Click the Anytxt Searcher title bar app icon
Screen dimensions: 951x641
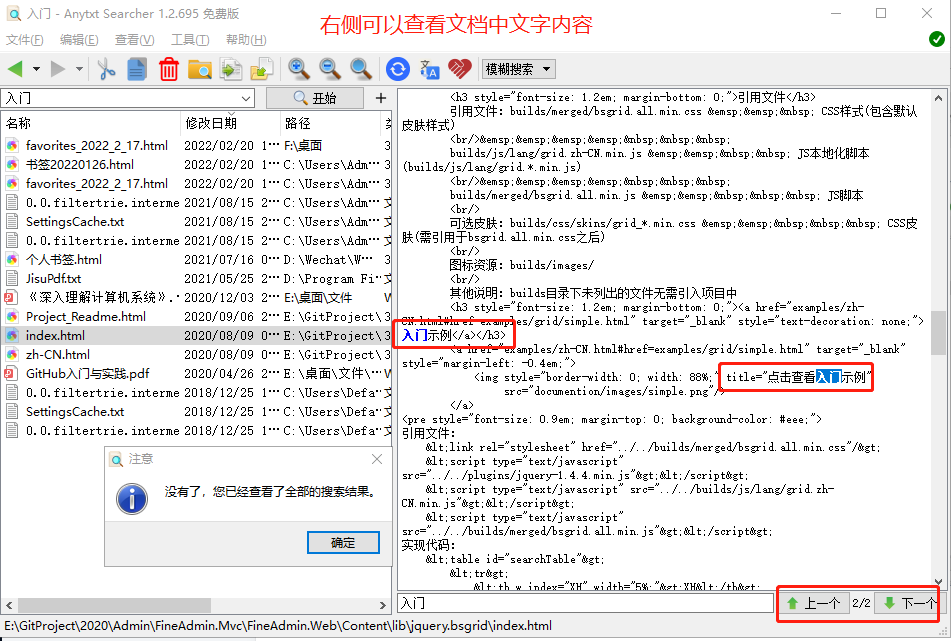click(13, 13)
